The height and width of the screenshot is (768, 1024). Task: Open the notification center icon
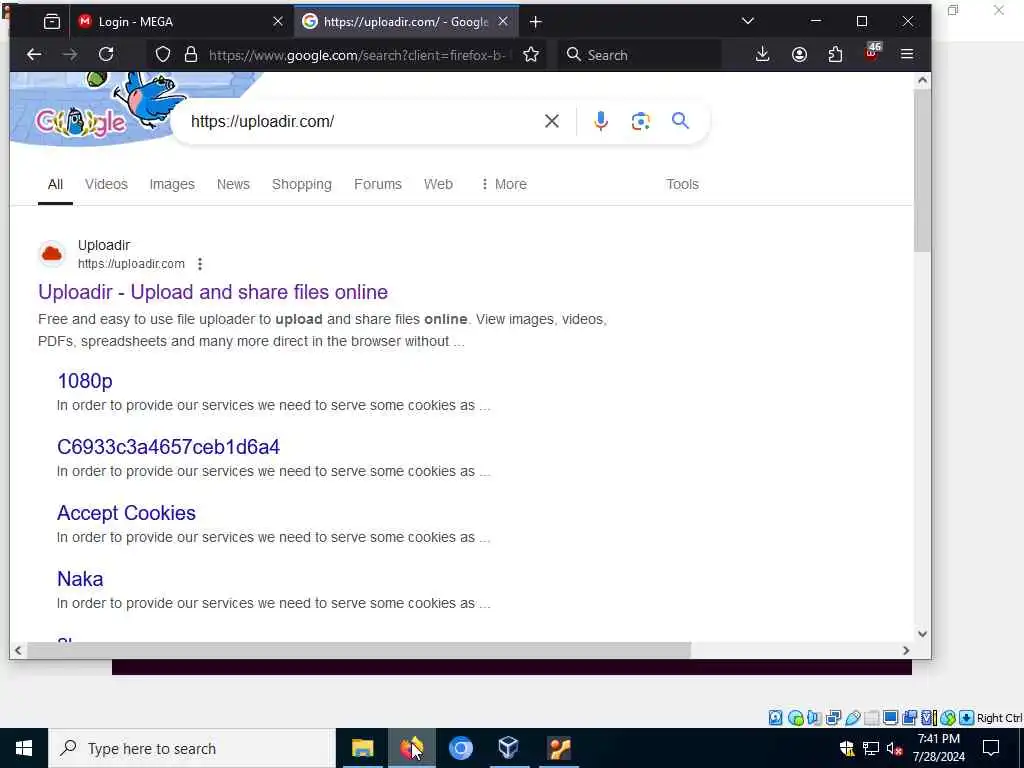991,748
